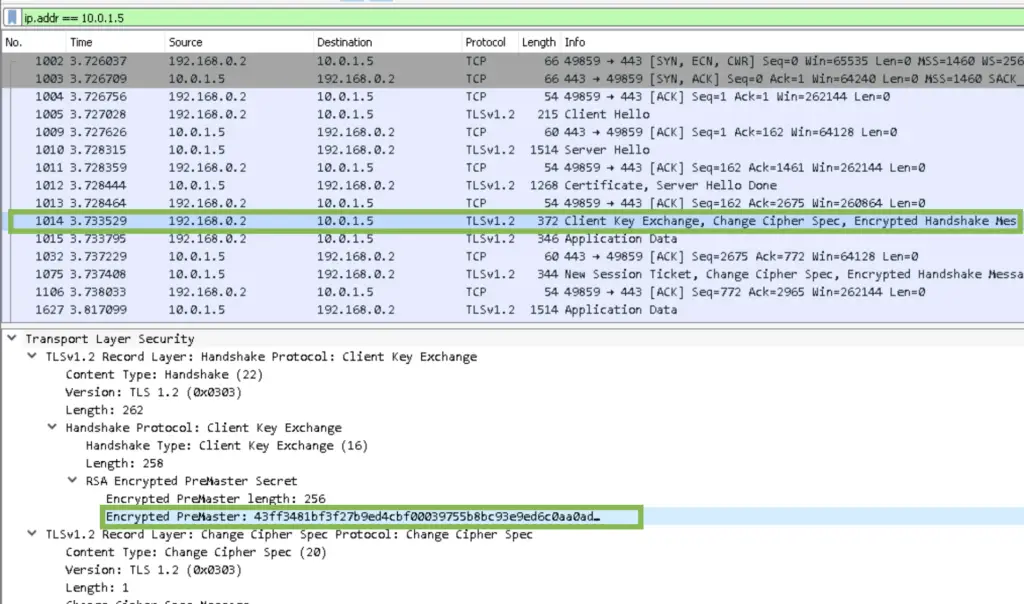Select packet 1013 ACK row

point(513,202)
